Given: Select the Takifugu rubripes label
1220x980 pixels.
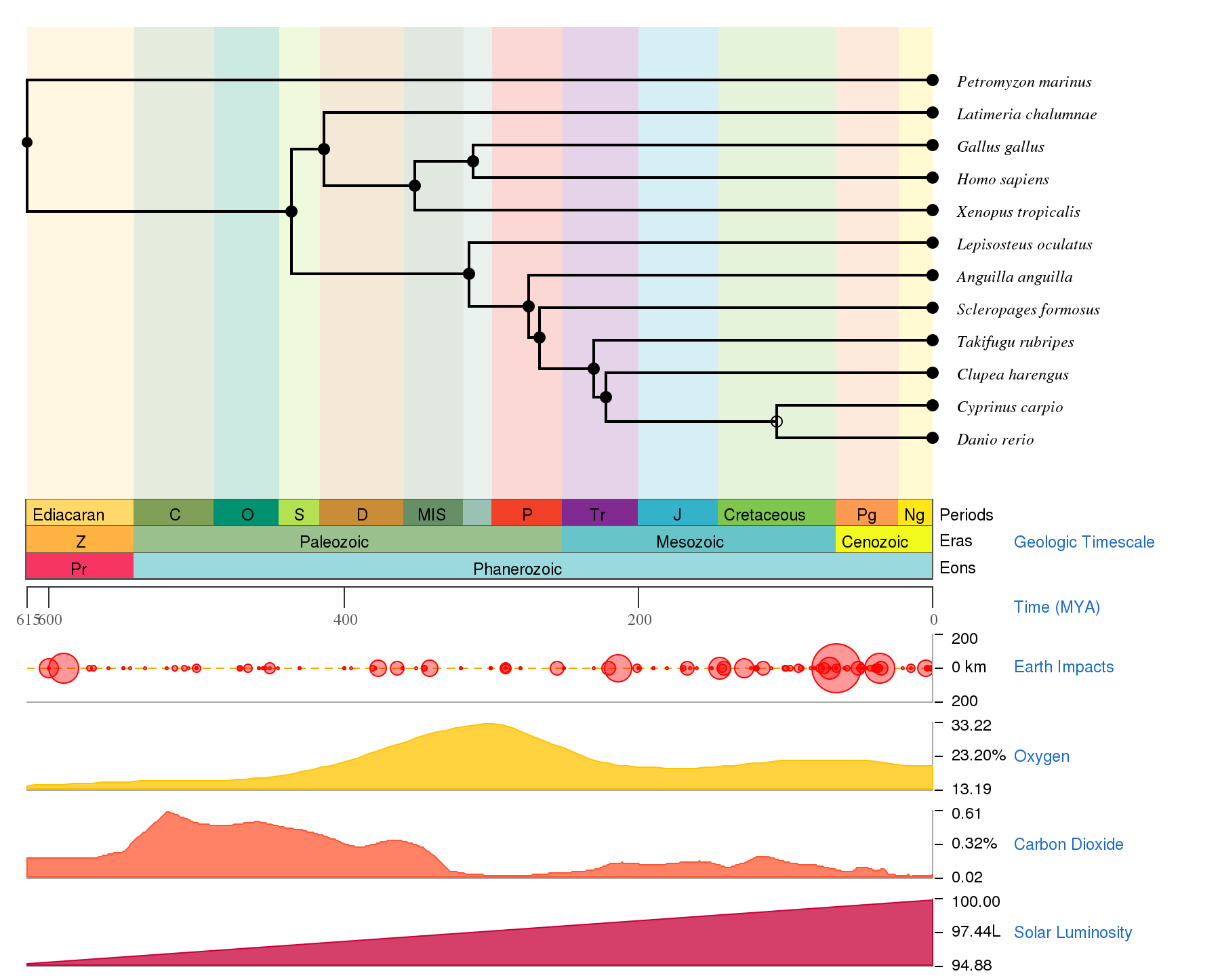Looking at the screenshot, I should click(x=1015, y=342).
